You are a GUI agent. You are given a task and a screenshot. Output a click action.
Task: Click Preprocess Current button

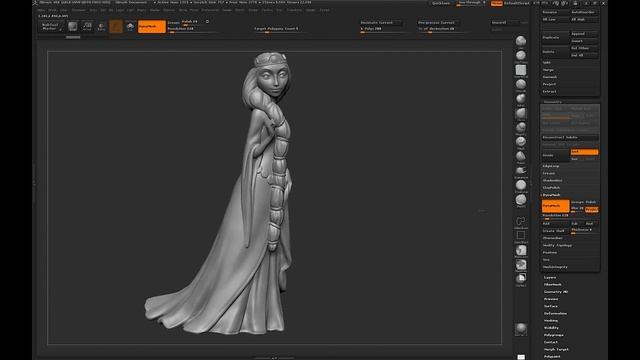[438, 22]
